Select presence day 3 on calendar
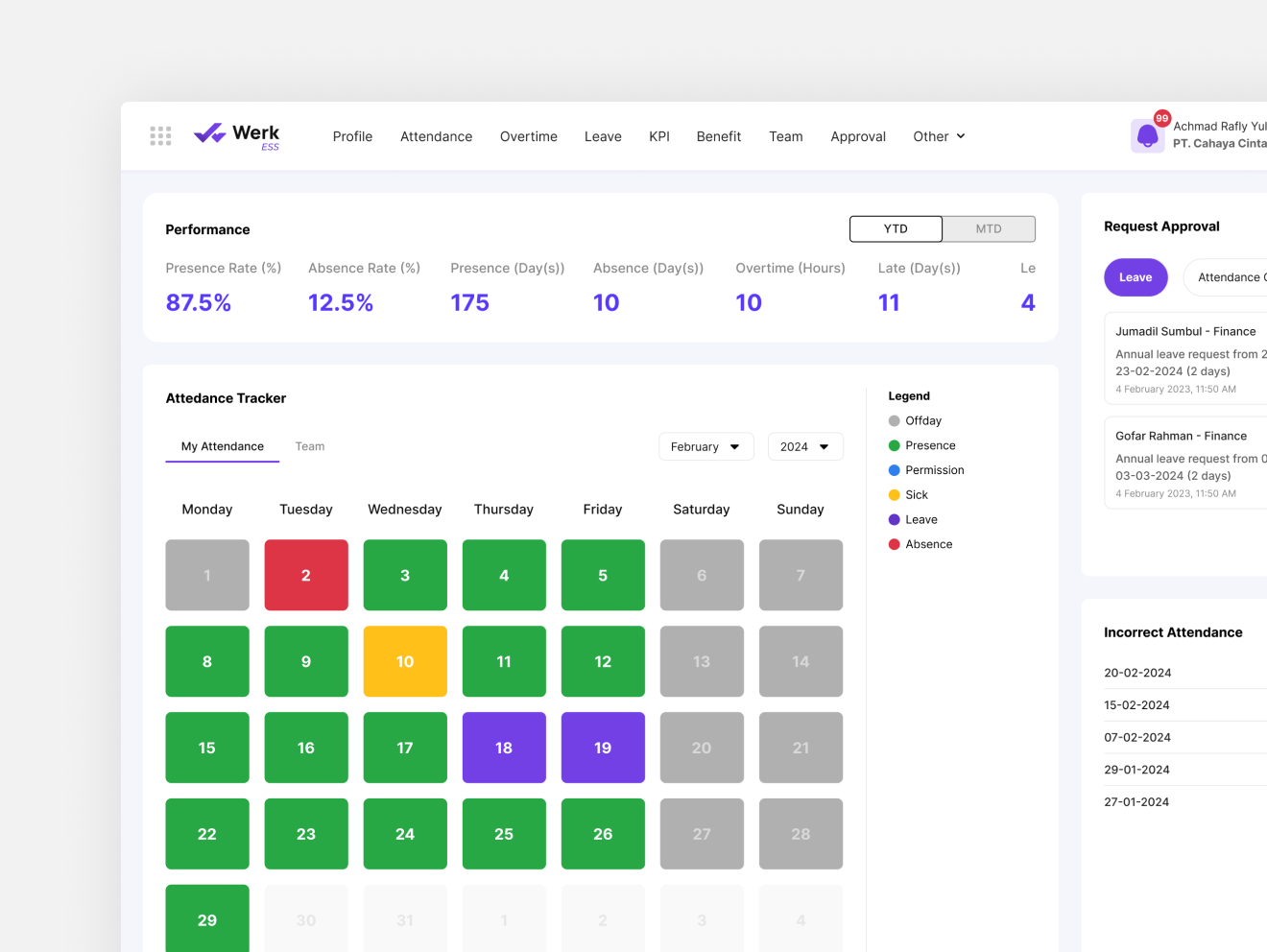This screenshot has width=1267, height=952. (x=405, y=575)
